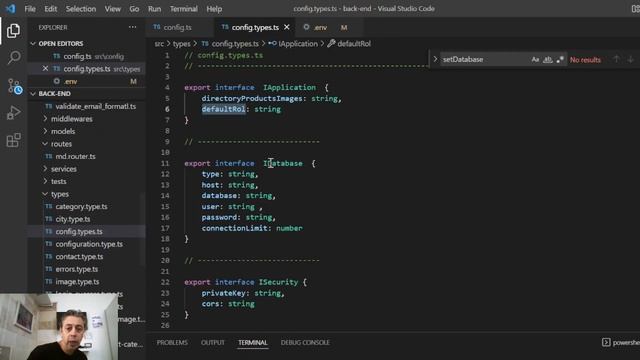This screenshot has height=360, width=640.
Task: Go to previous match arrow
Action: point(616,59)
